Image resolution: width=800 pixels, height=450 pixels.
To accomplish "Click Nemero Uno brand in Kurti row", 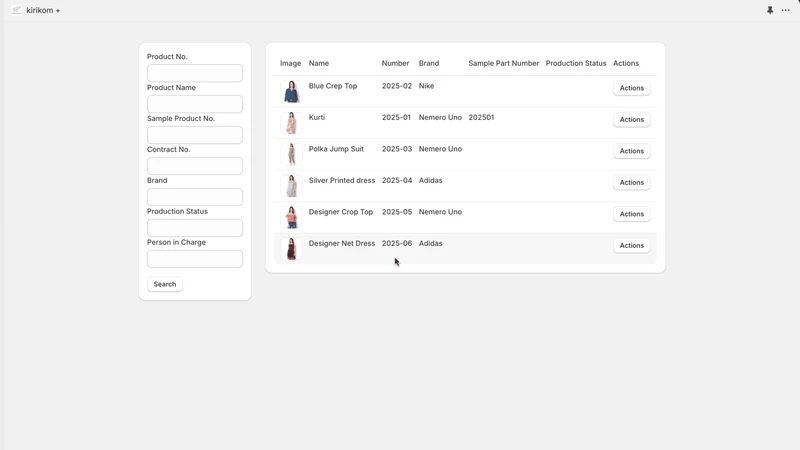I will pyautogui.click(x=440, y=117).
